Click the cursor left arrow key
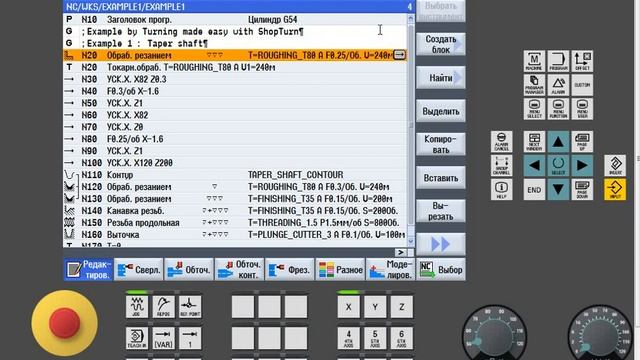640x360 pixels. (x=534, y=166)
